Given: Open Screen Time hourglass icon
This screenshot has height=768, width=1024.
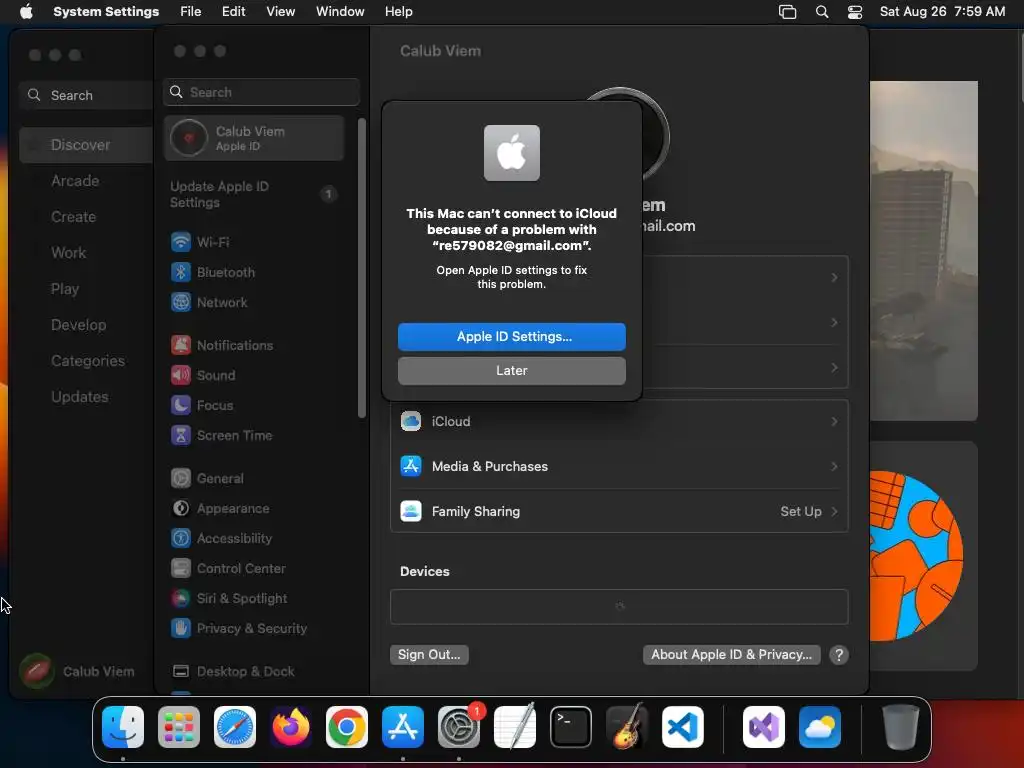Looking at the screenshot, I should pos(181,435).
